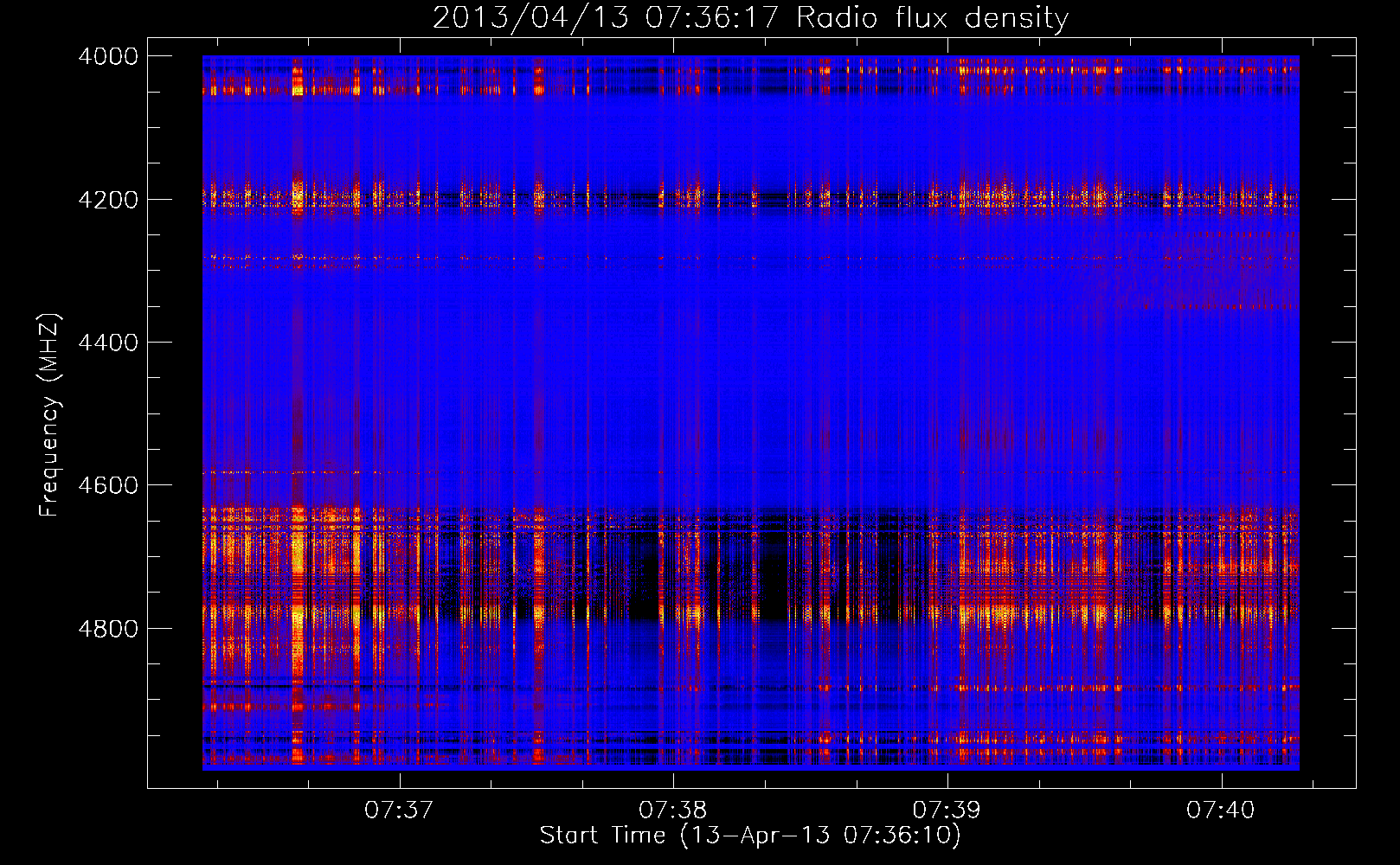Screen dimensions: 1400x865
Task: Click the 07:39 time axis label
Action: 947,810
